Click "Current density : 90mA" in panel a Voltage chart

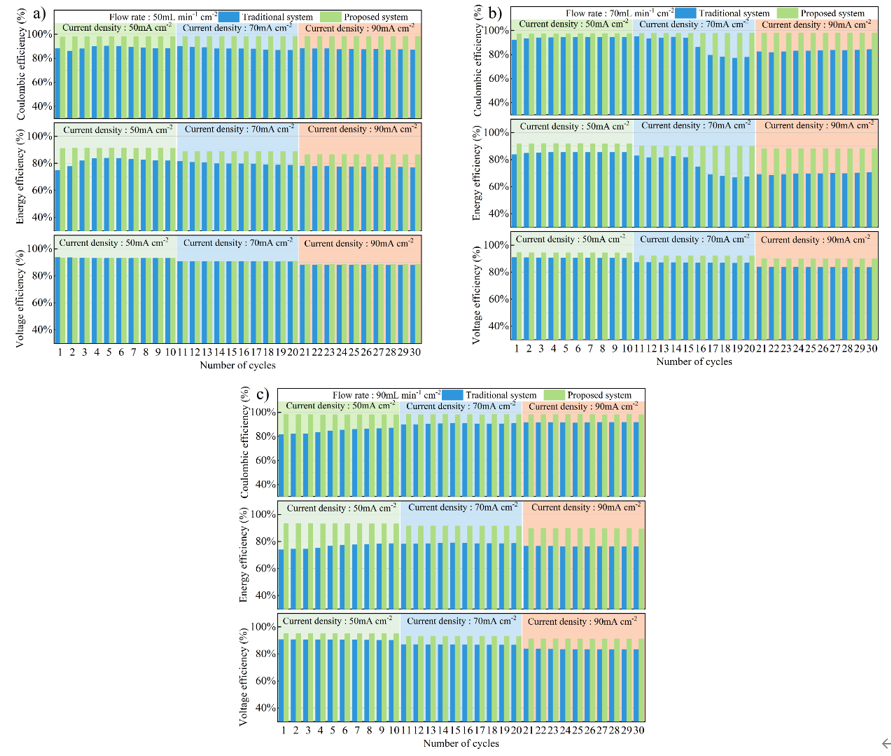click(359, 243)
